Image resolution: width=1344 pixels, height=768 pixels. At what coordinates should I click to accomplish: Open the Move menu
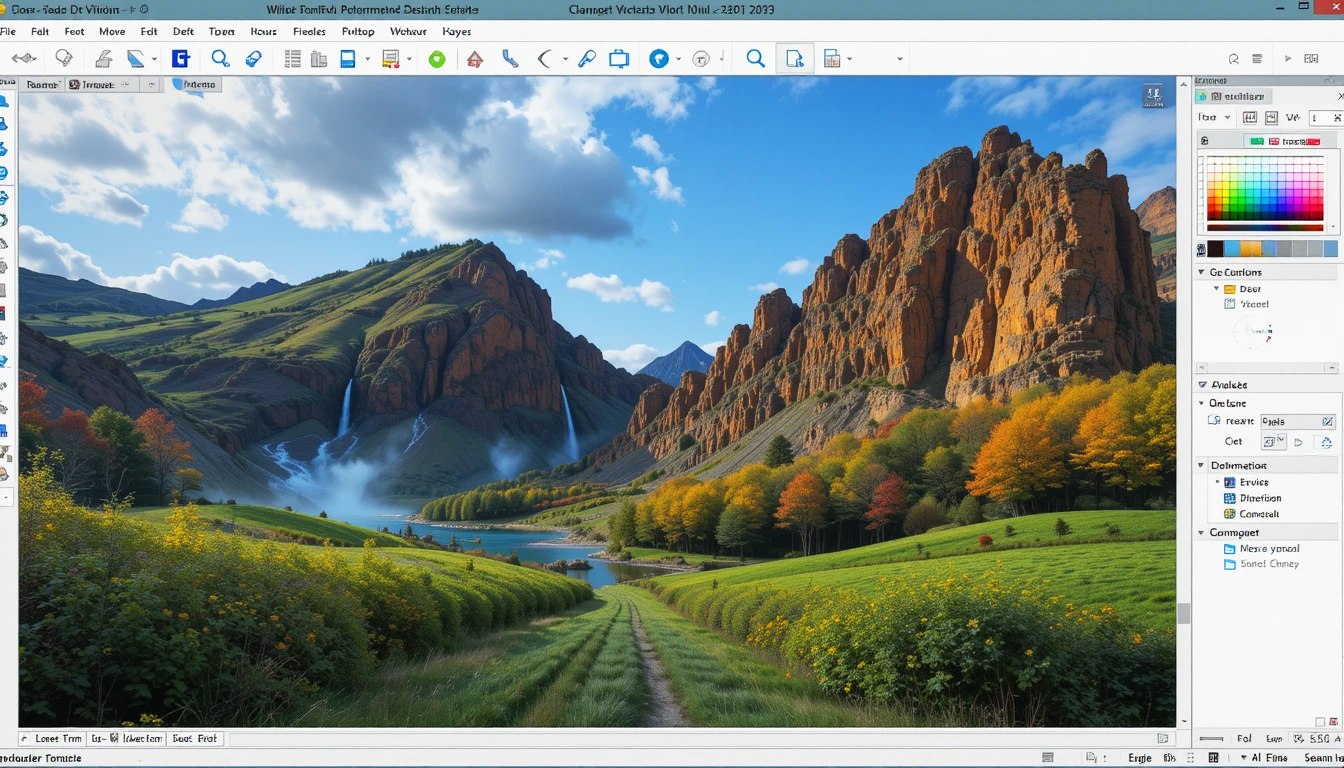[x=112, y=31]
